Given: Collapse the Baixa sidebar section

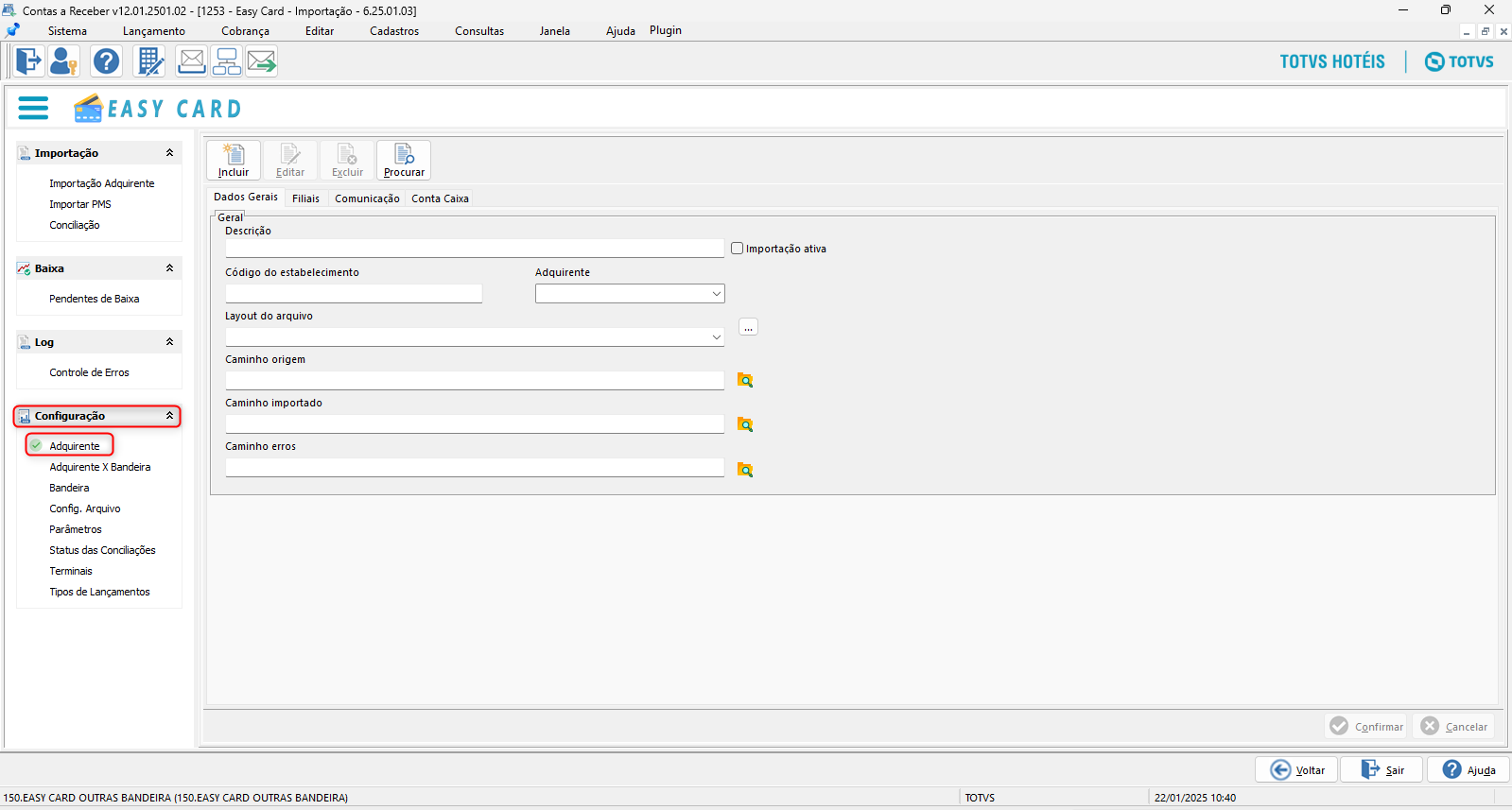Looking at the screenshot, I should point(170,267).
